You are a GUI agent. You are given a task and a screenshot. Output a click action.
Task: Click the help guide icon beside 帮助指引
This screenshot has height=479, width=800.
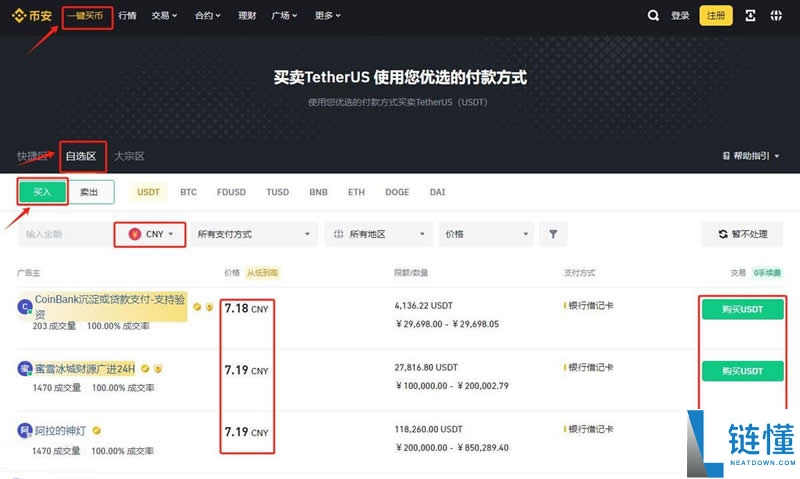[x=726, y=156]
